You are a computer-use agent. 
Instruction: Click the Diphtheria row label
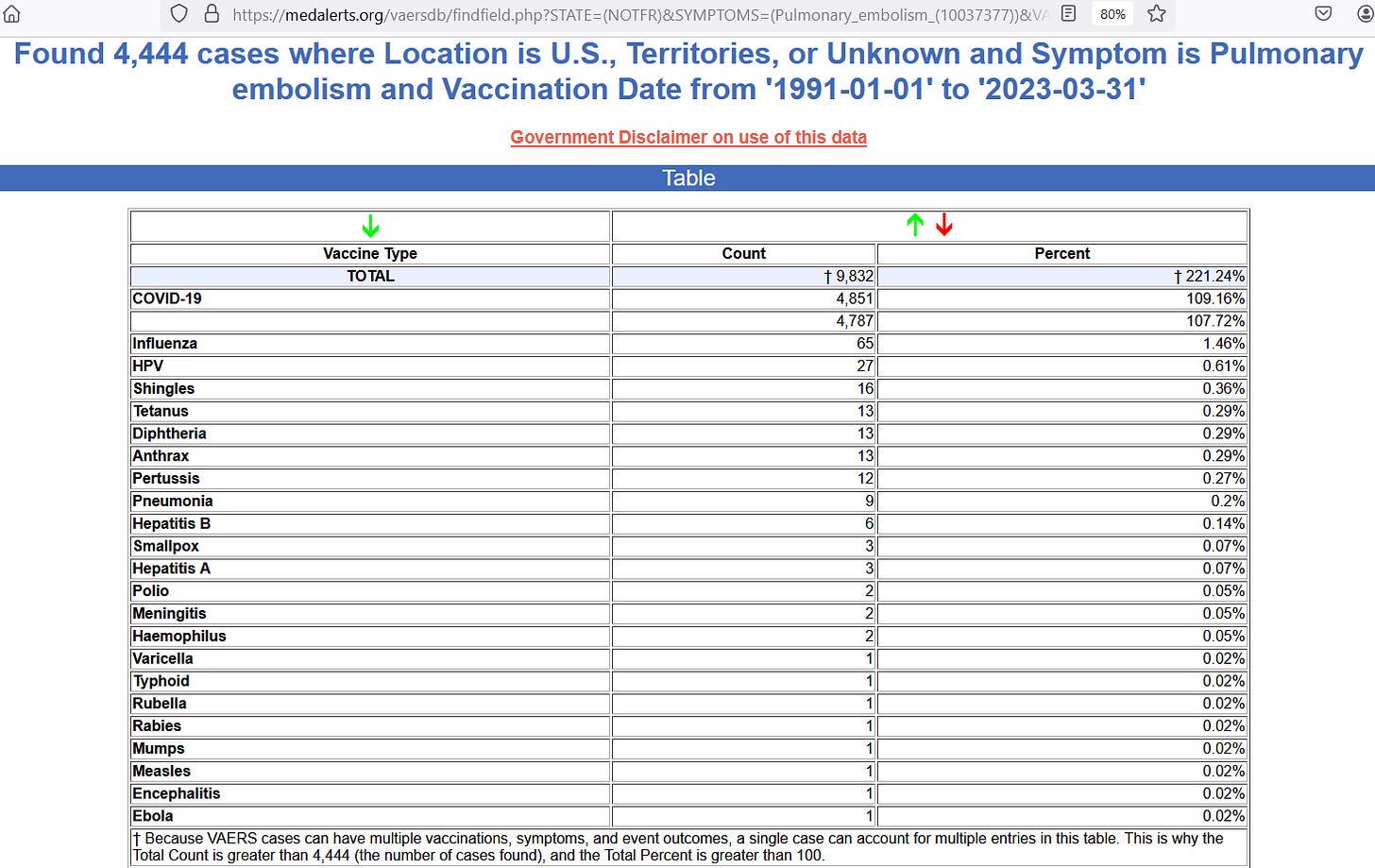[x=169, y=434]
